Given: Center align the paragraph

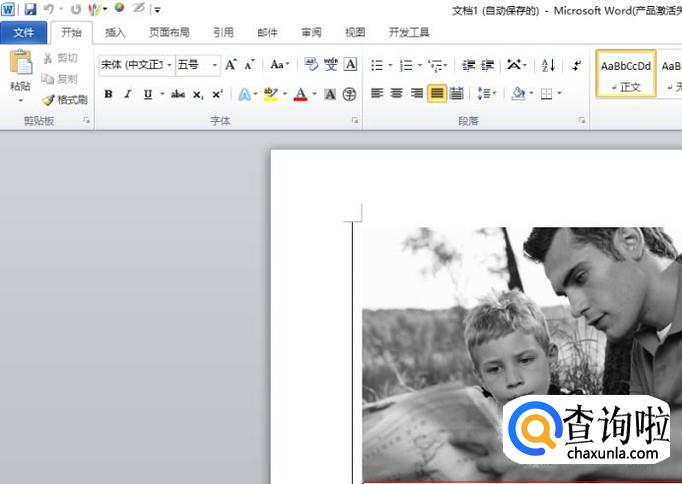Looking at the screenshot, I should (397, 94).
